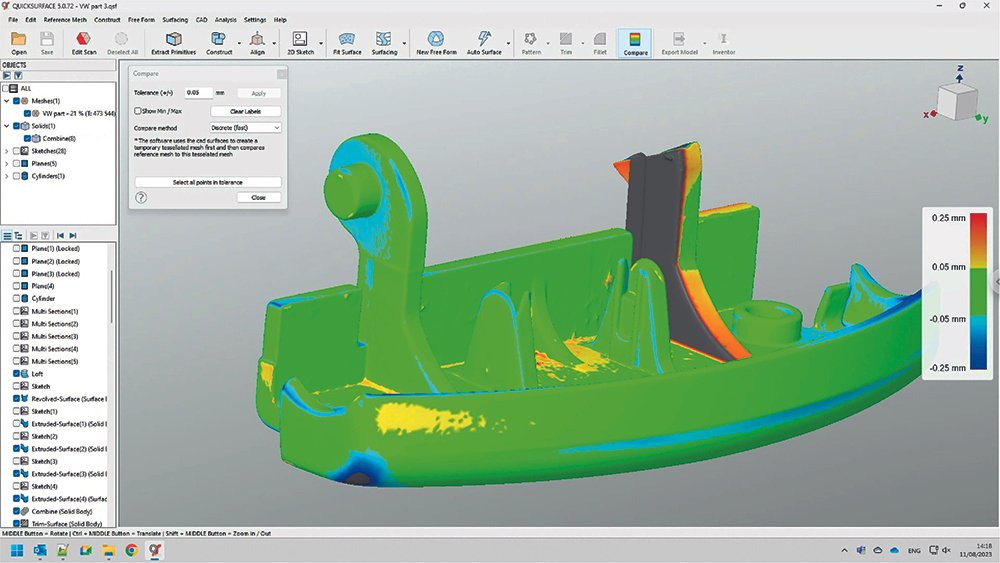1000x563 pixels.
Task: Click the deviation color scale bar
Action: tap(978, 292)
